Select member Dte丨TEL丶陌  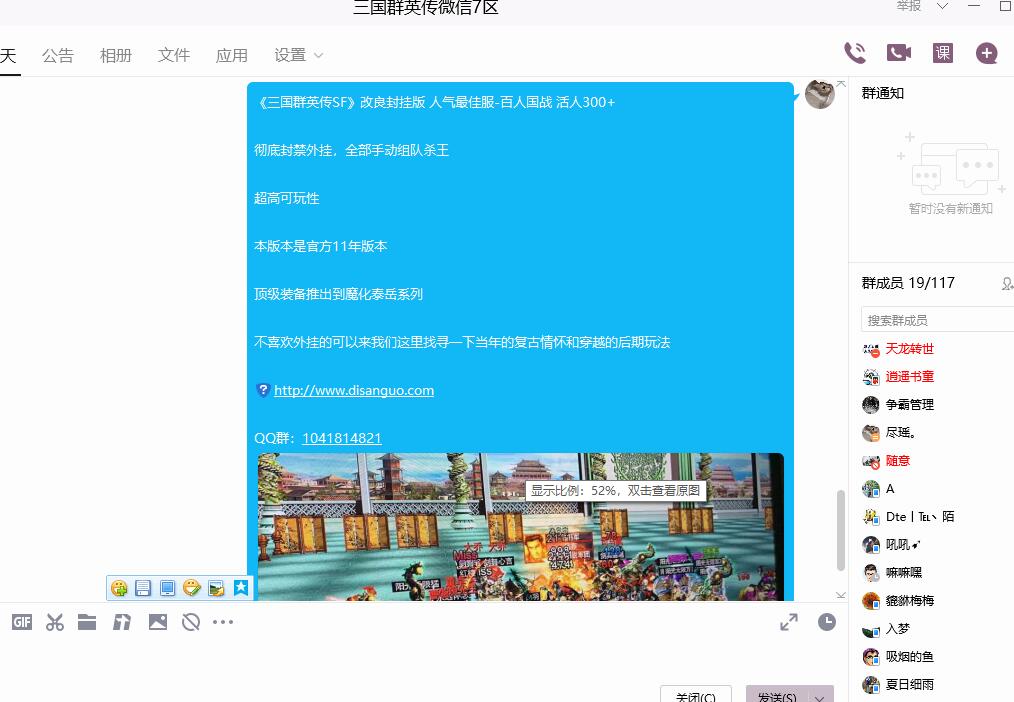920,517
